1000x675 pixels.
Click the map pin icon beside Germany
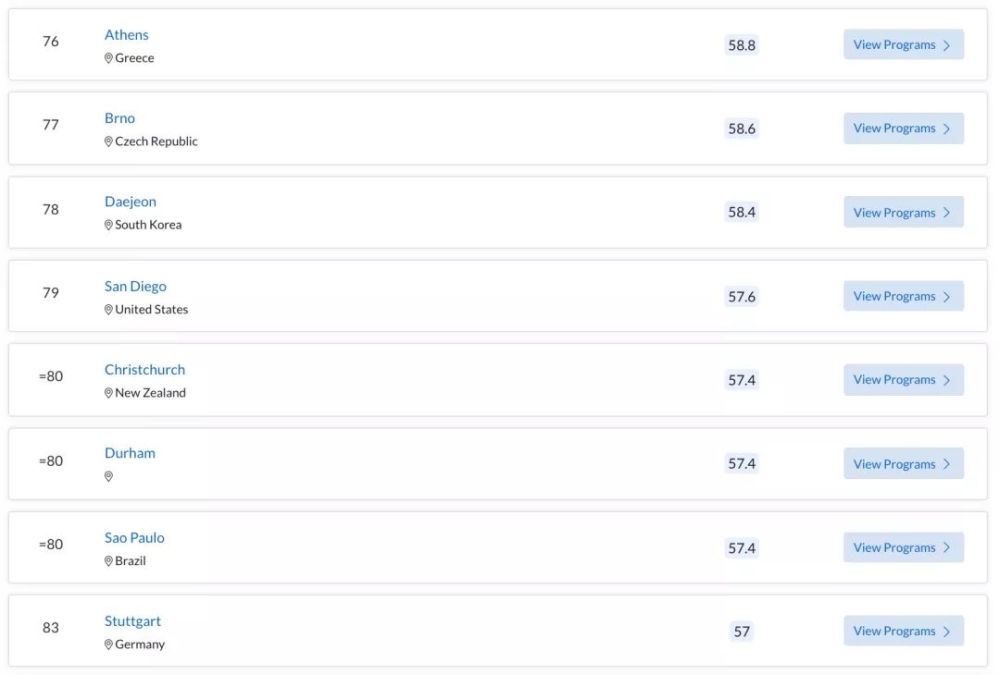tap(108, 644)
